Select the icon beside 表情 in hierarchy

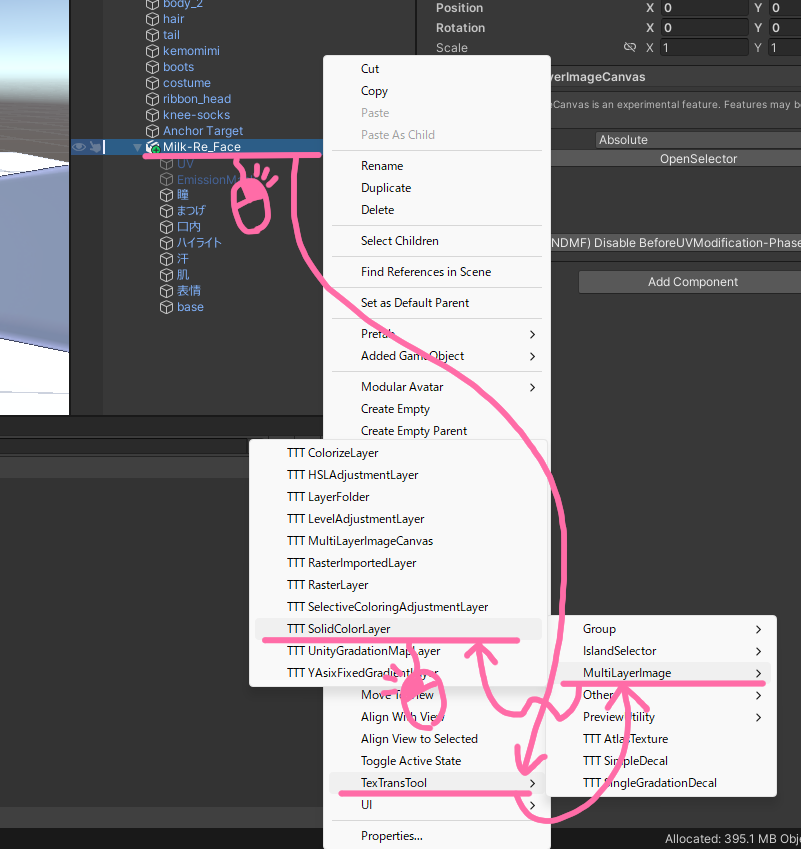164,290
